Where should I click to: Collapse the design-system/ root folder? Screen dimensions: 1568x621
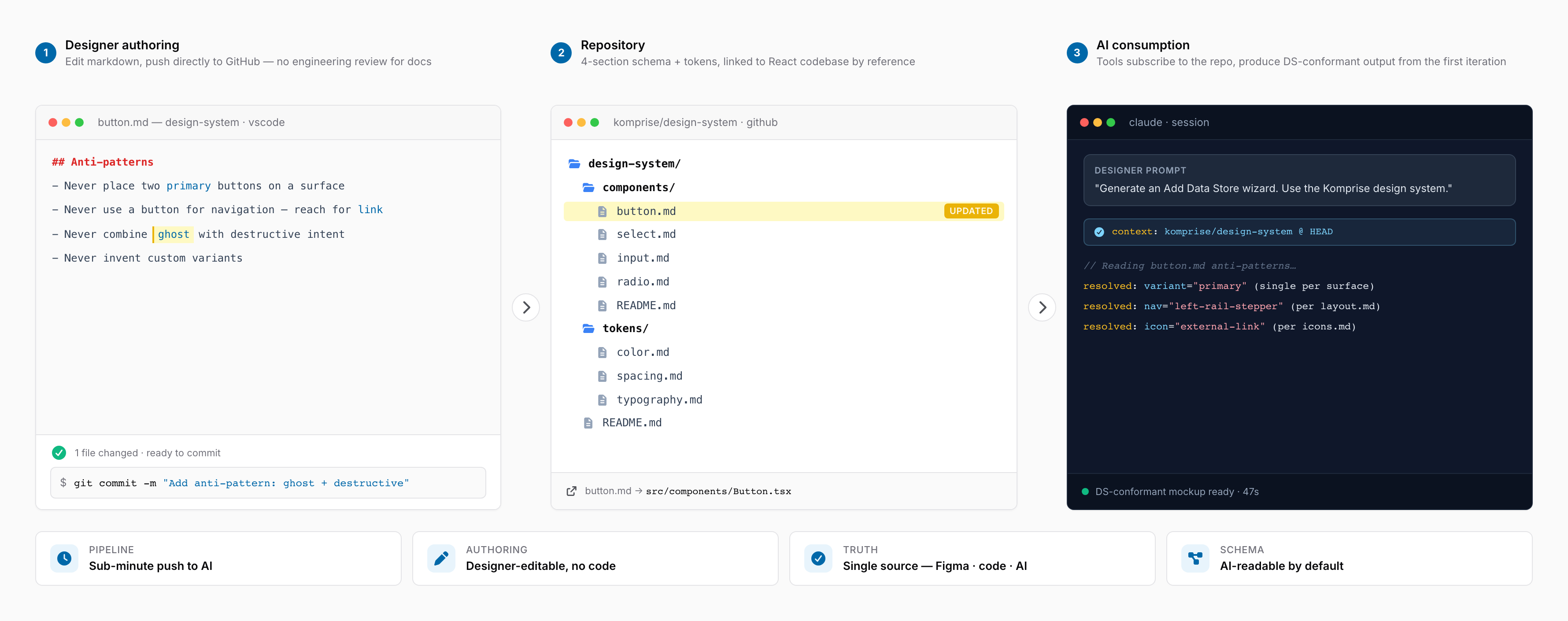[634, 164]
